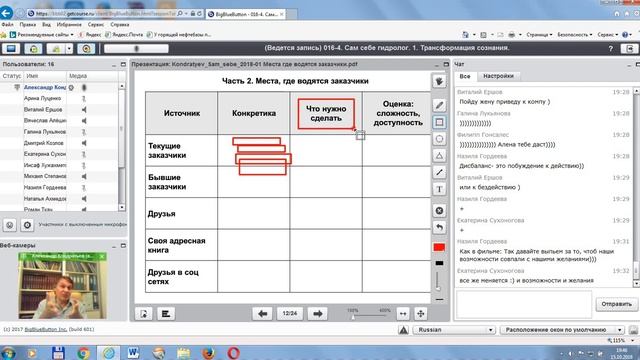The height and width of the screenshot is (360, 640).
Task: Toggle mute for Дмитрий Козлов
Action: point(84,143)
